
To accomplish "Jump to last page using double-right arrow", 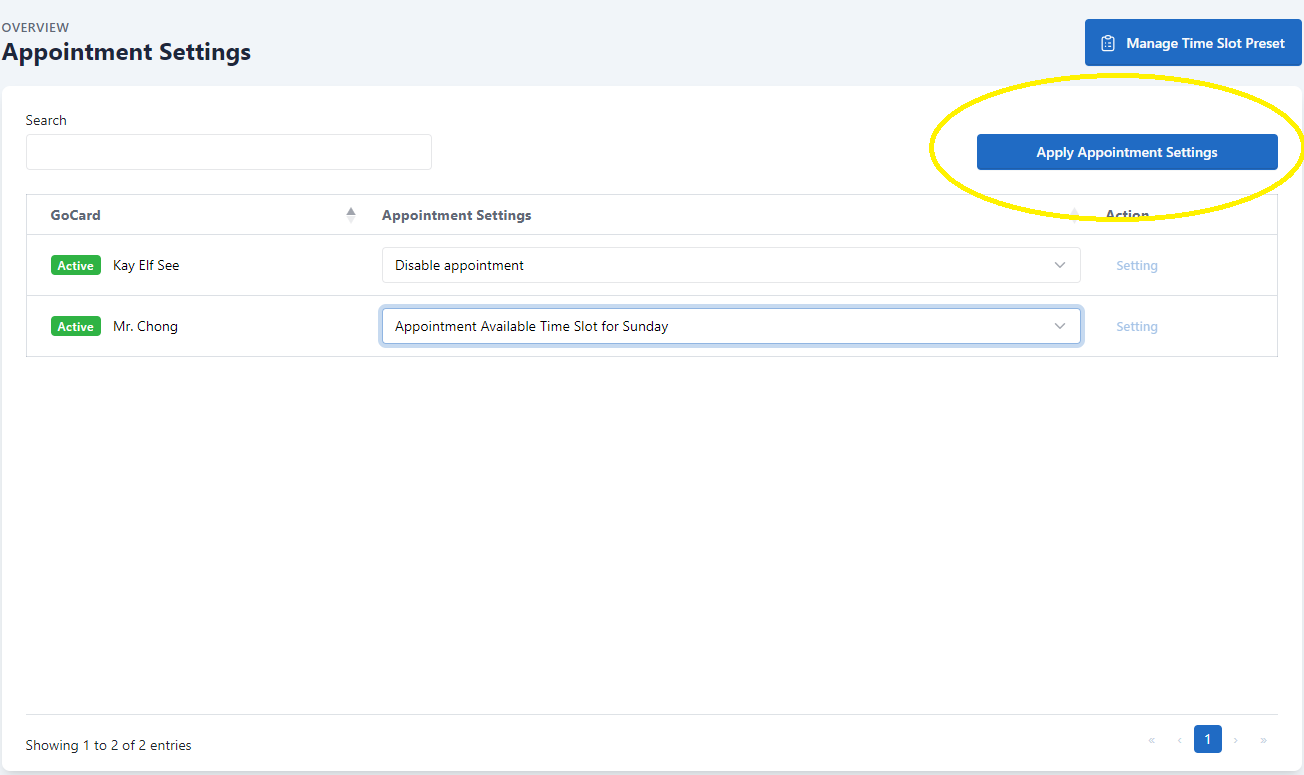I will [1264, 741].
